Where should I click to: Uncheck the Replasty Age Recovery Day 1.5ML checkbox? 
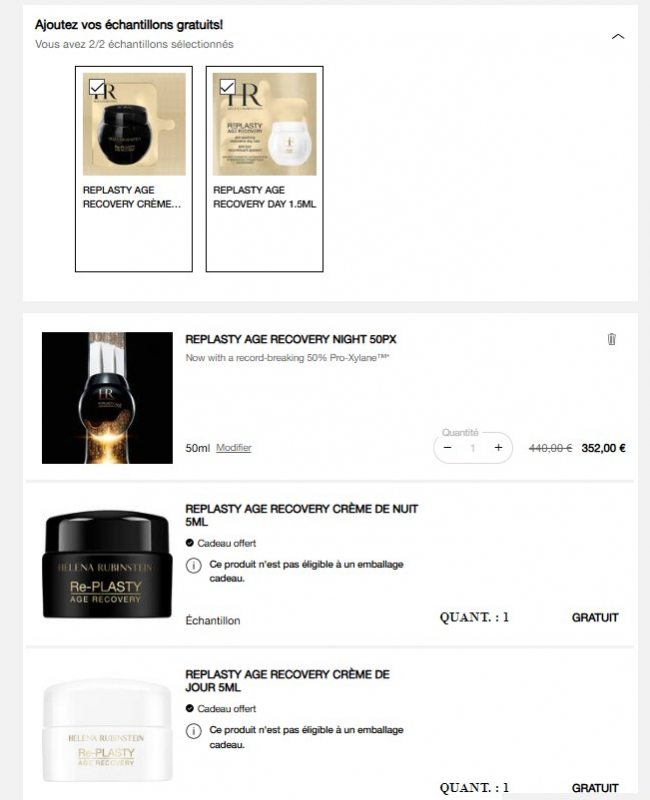tap(227, 87)
